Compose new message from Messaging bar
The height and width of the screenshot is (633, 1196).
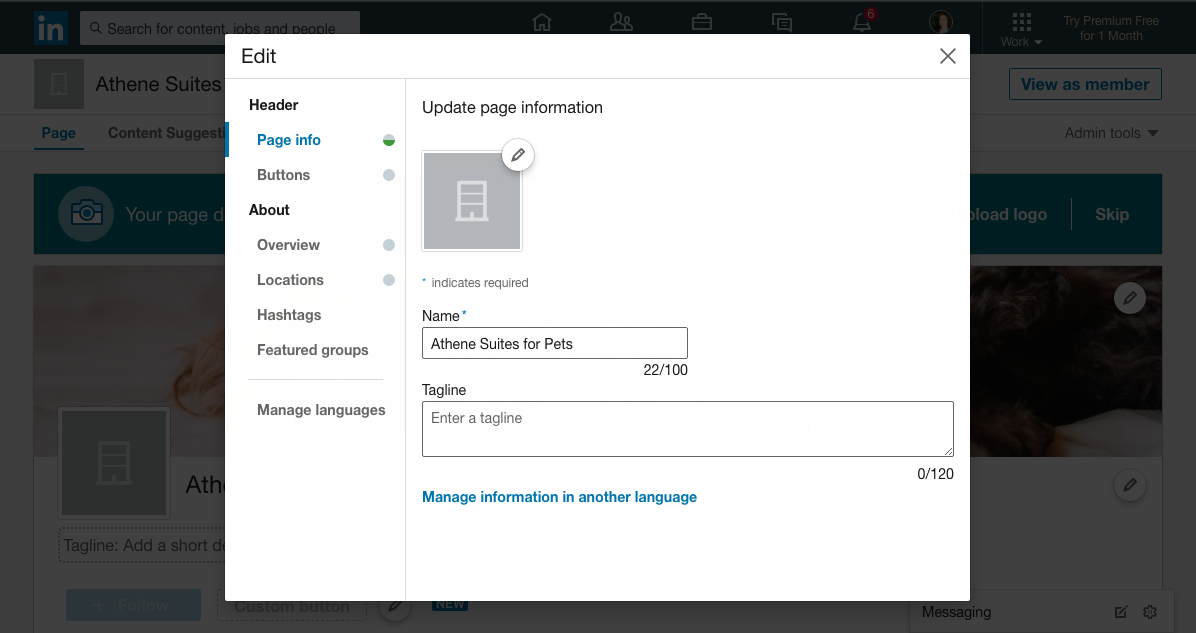(x=1121, y=612)
